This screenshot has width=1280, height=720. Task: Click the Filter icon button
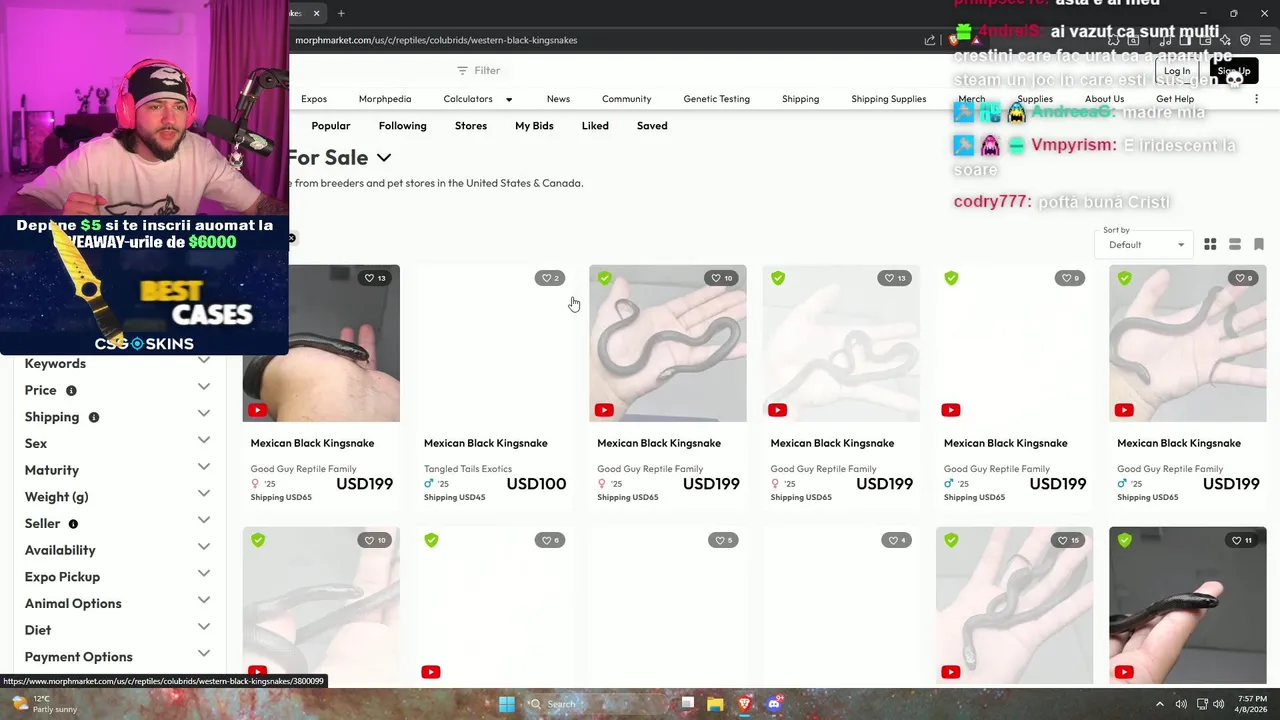[x=478, y=70]
